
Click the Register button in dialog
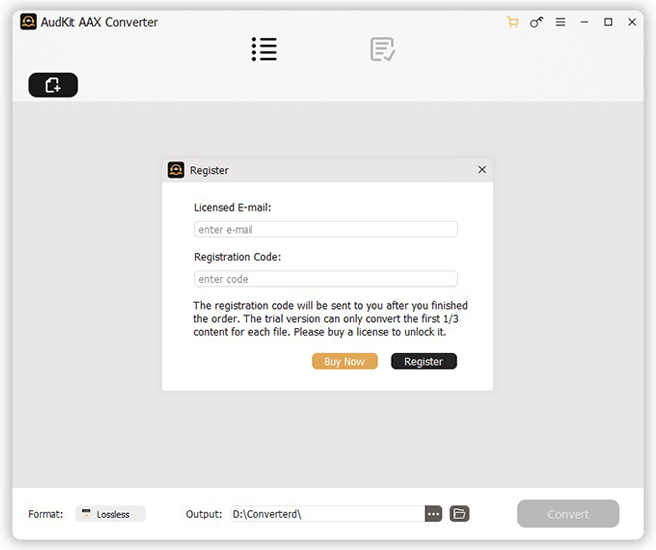pyautogui.click(x=424, y=361)
